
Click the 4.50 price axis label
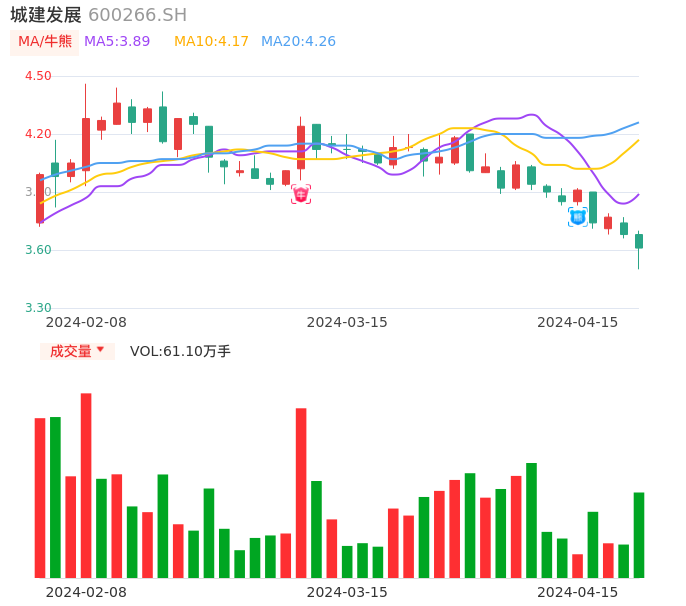pos(38,76)
